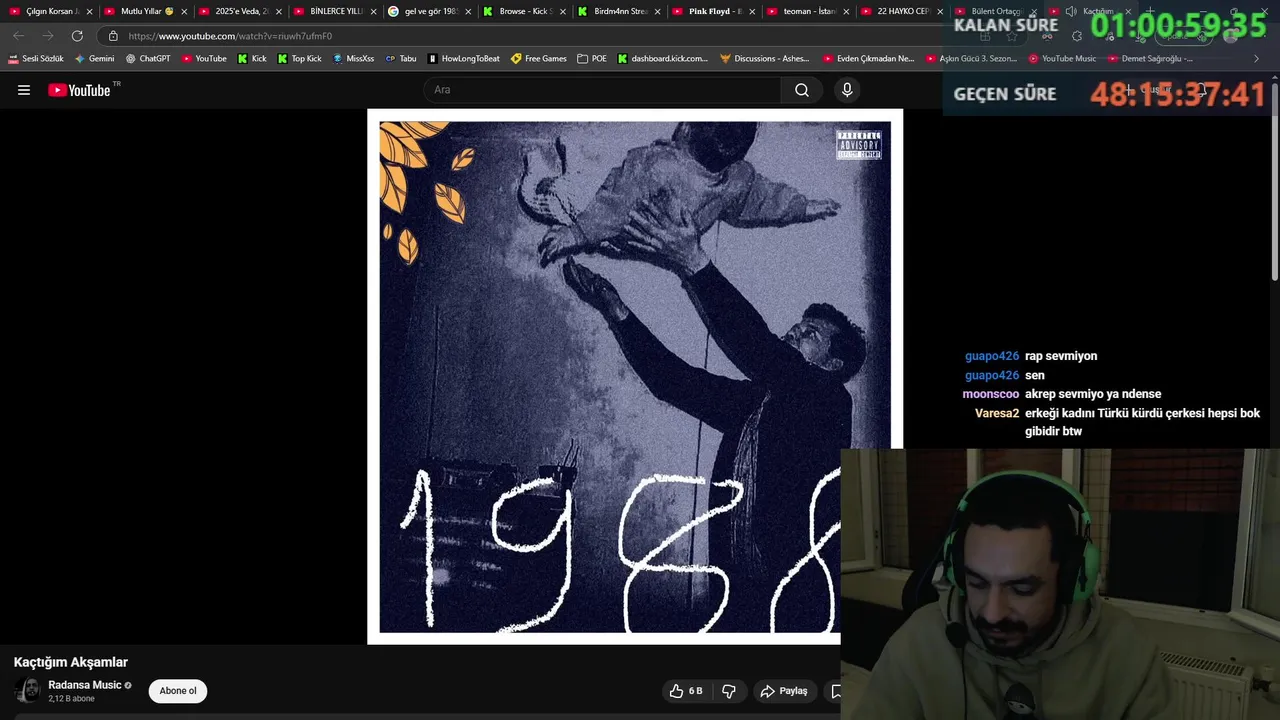Click the page vertical scrollbar
This screenshot has width=1280, height=720.
click(x=1275, y=180)
